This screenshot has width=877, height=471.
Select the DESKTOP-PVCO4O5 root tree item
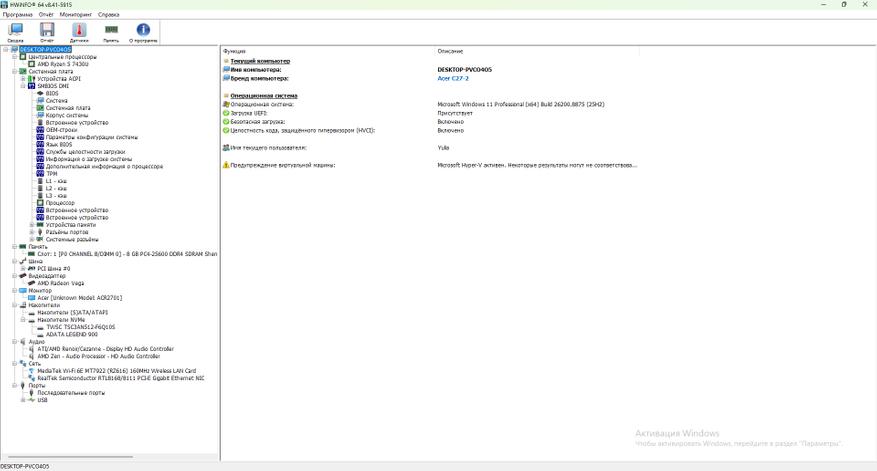point(46,50)
